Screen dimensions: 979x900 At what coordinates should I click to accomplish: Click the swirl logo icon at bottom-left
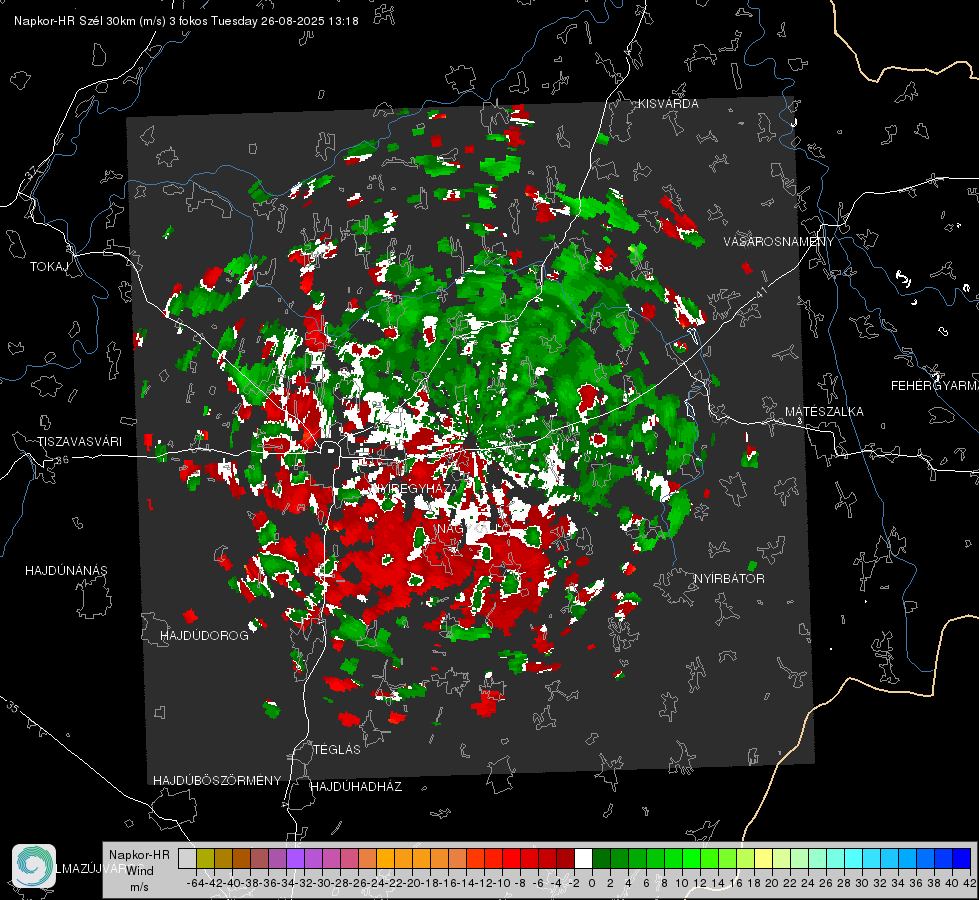34,866
